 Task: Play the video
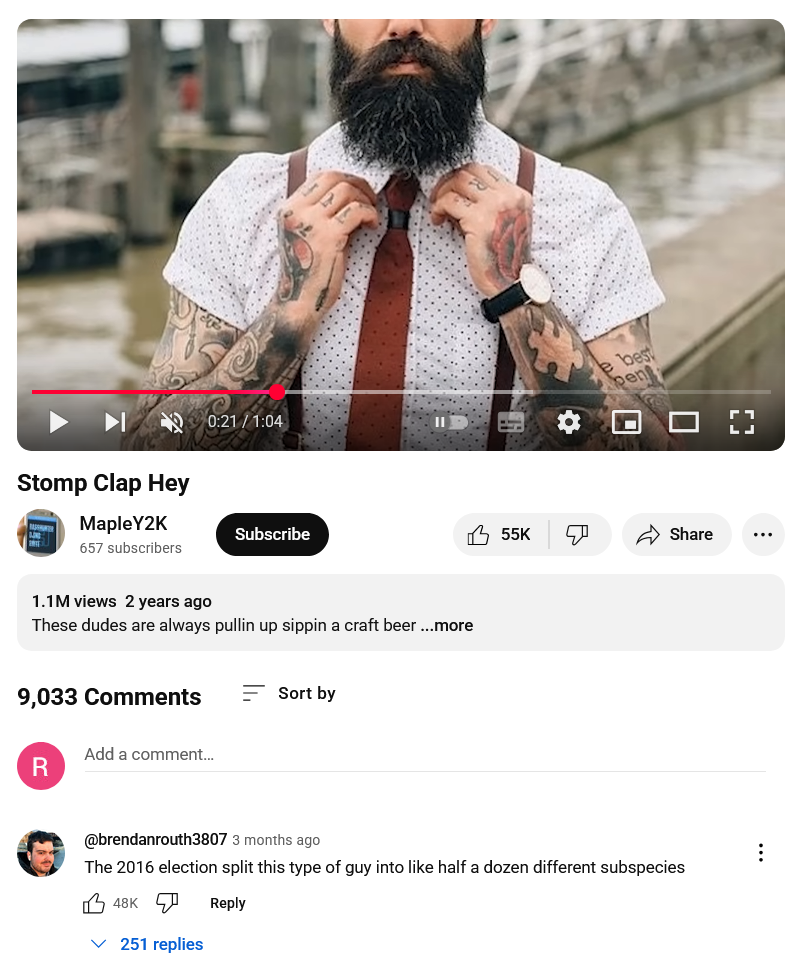click(x=58, y=422)
